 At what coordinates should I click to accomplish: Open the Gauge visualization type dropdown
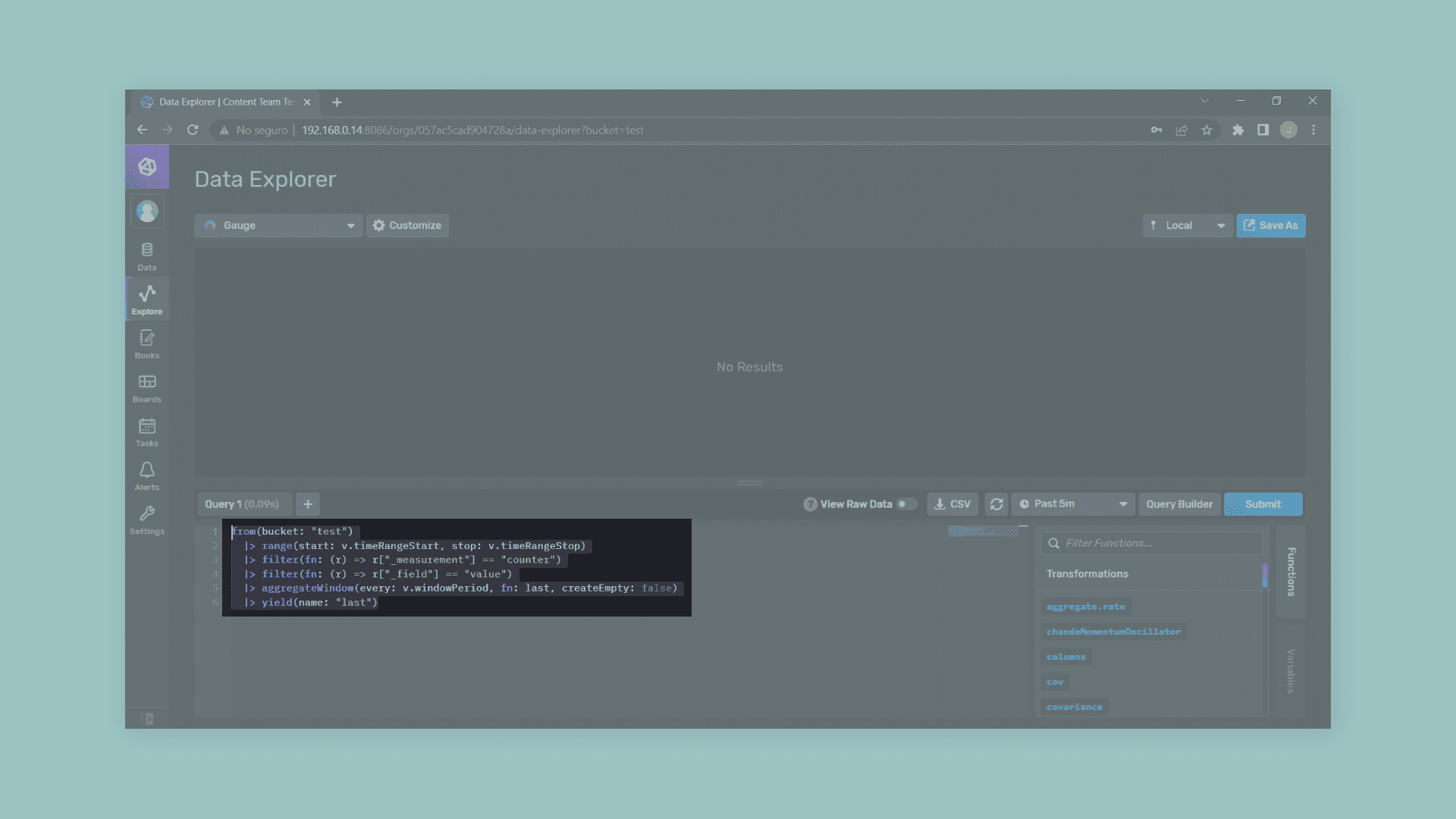point(278,225)
